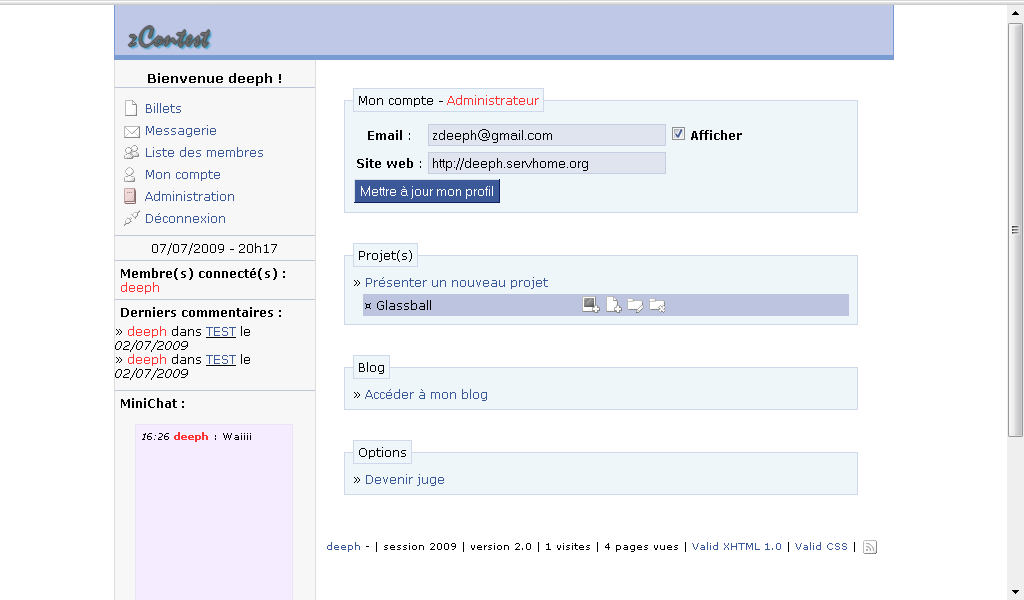Uncheck the Afficher email checkbox
Image resolution: width=1024 pixels, height=600 pixels.
(x=678, y=134)
